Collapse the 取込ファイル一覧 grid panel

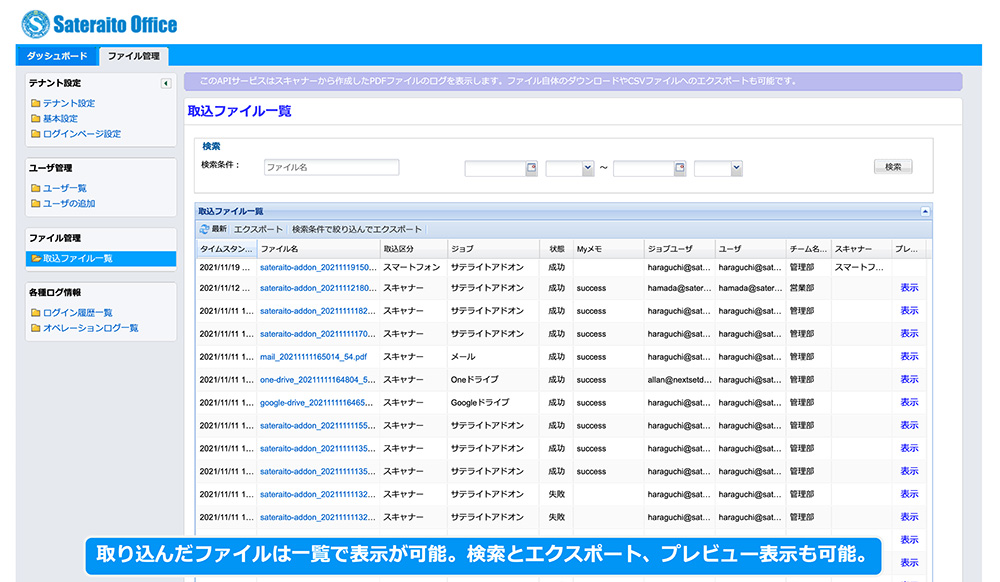coord(925,211)
